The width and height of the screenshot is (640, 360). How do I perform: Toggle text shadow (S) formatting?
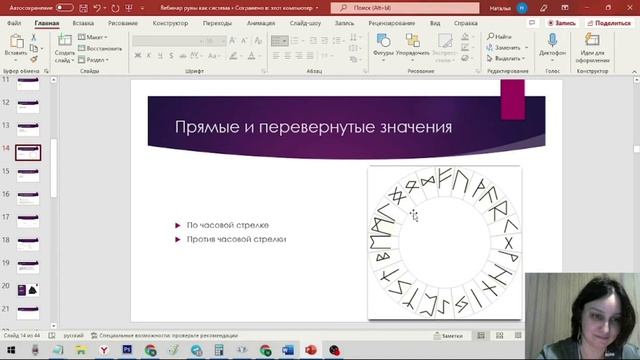point(171,56)
